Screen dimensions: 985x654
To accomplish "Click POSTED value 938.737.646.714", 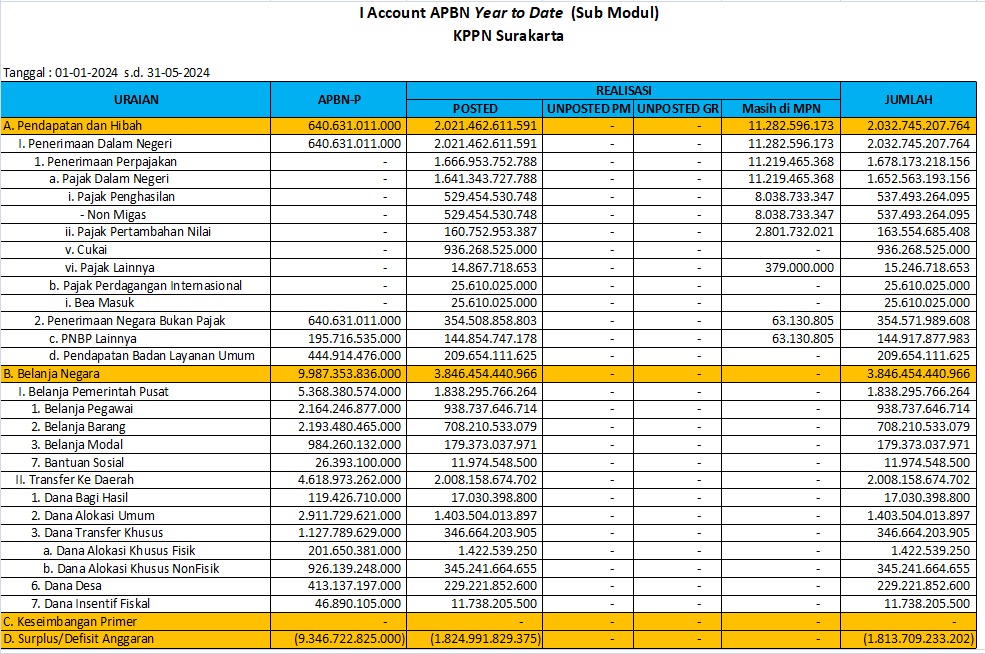I will pyautogui.click(x=490, y=409).
